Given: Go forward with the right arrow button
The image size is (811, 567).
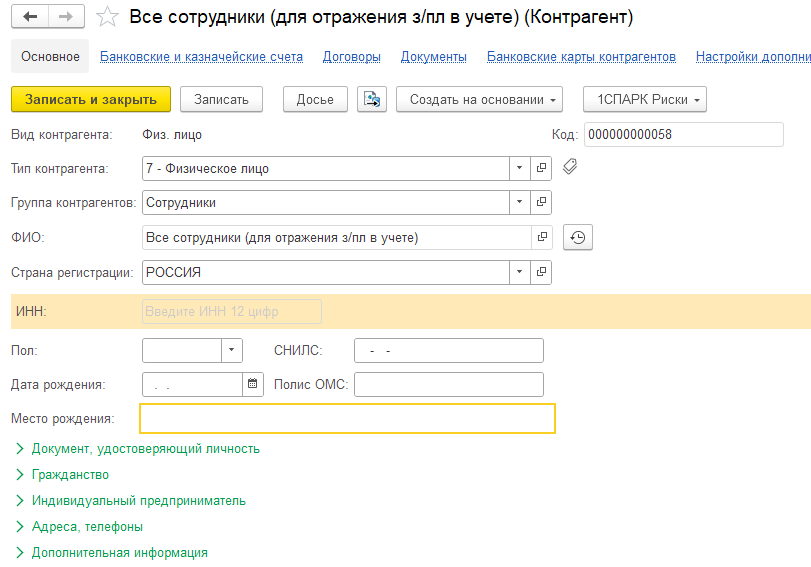Looking at the screenshot, I should tap(66, 17).
